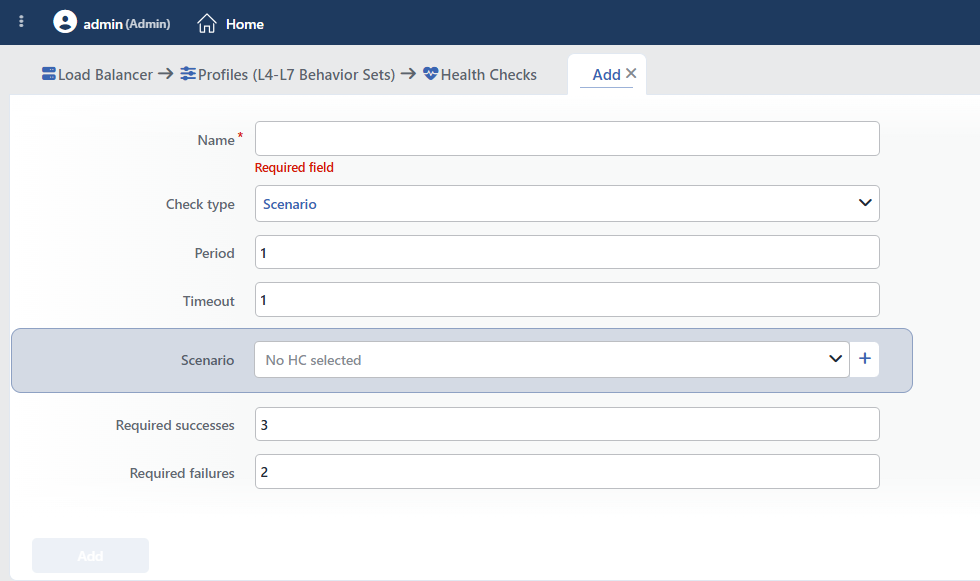Open Profiles (L4-L7 Behavior Sets) breadcrumb
Image resolution: width=980 pixels, height=581 pixels.
pyautogui.click(x=296, y=75)
